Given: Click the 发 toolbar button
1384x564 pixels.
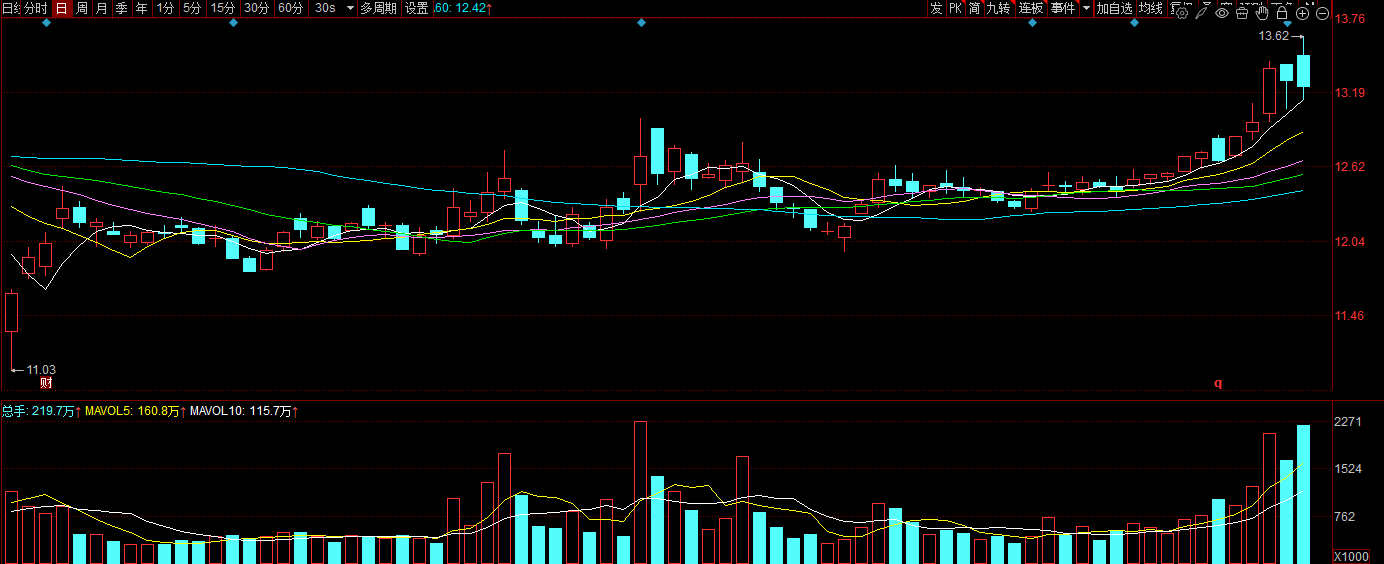Looking at the screenshot, I should coord(936,8).
